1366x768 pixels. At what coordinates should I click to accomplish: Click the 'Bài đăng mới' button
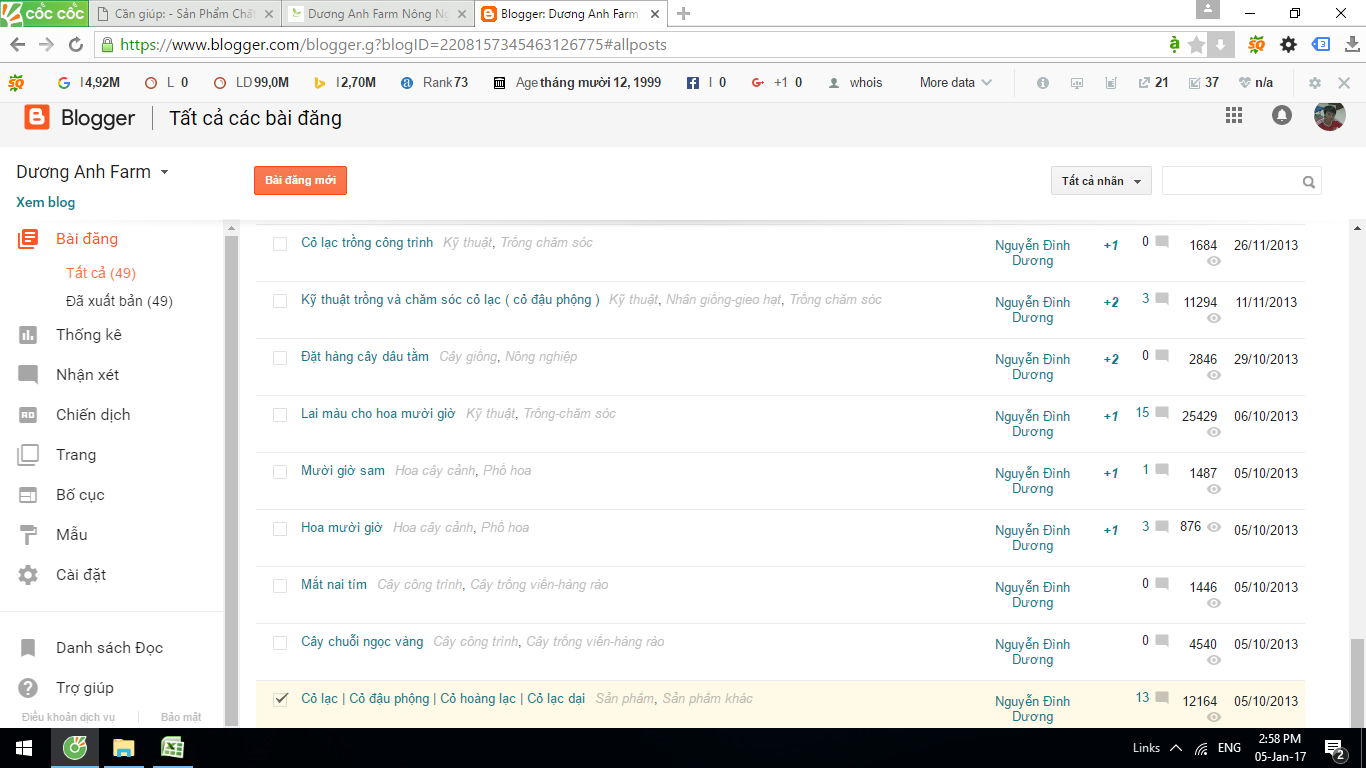point(300,181)
